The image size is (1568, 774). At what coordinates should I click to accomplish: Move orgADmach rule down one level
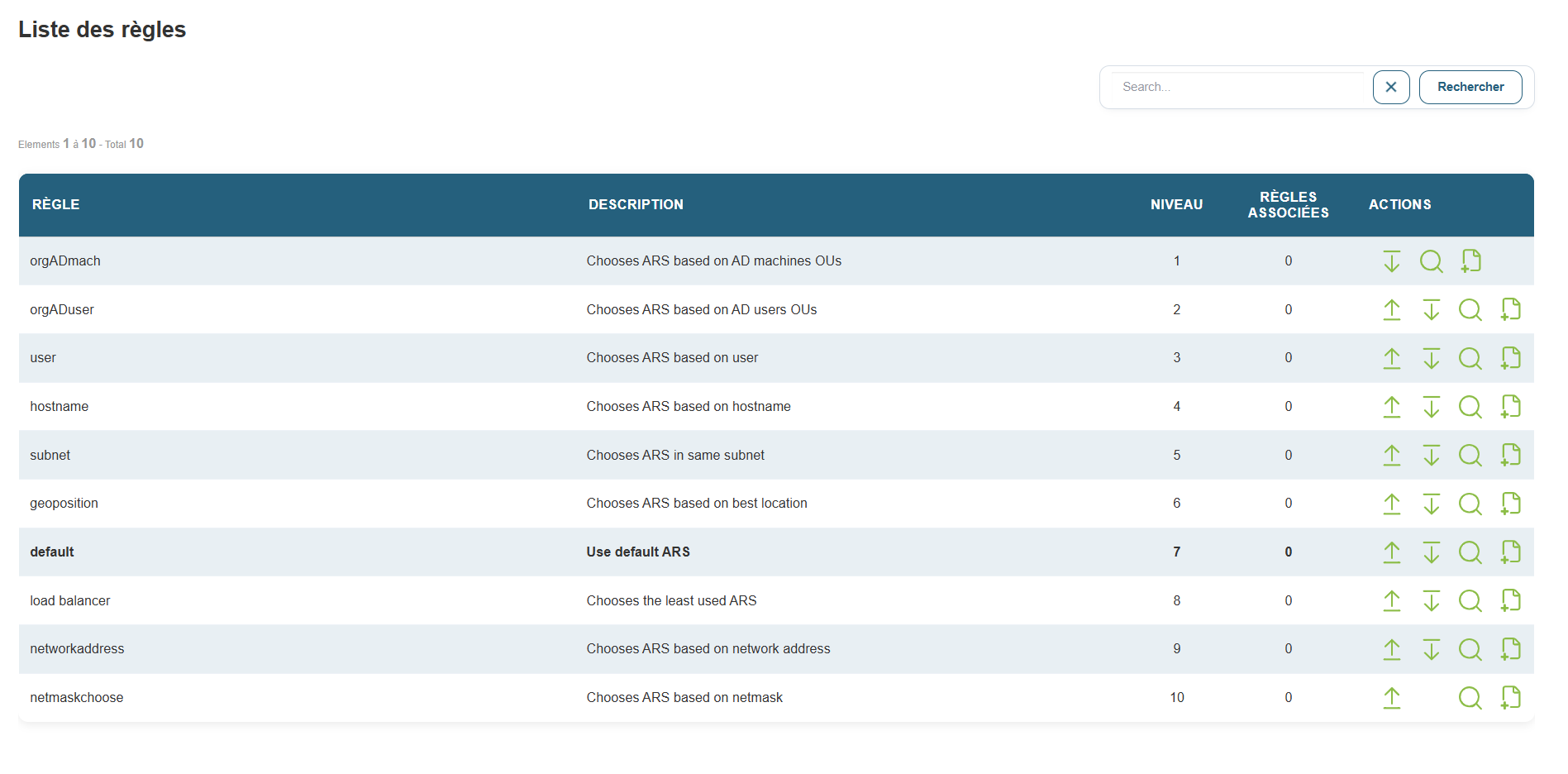click(x=1391, y=261)
